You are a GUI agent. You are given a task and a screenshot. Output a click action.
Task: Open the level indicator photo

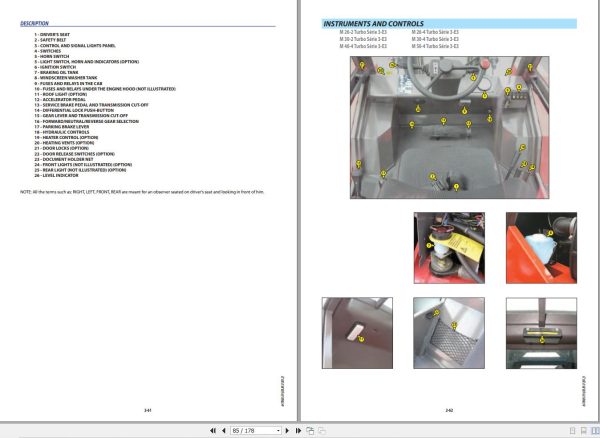pyautogui.click(x=541, y=333)
